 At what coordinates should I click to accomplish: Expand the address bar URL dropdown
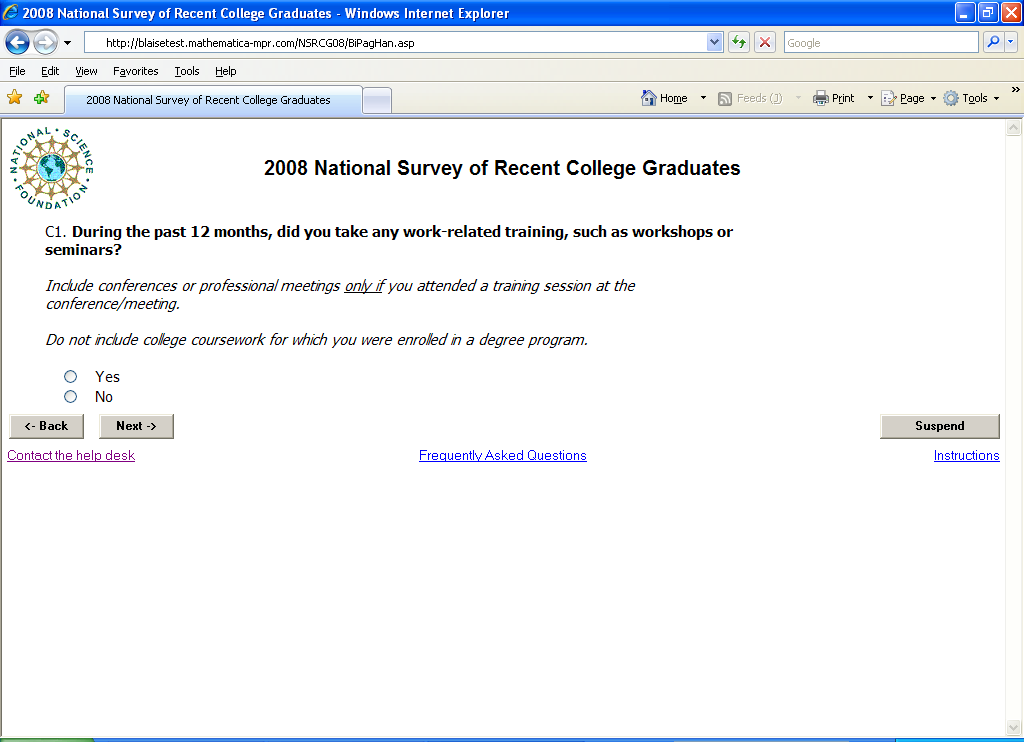[714, 43]
